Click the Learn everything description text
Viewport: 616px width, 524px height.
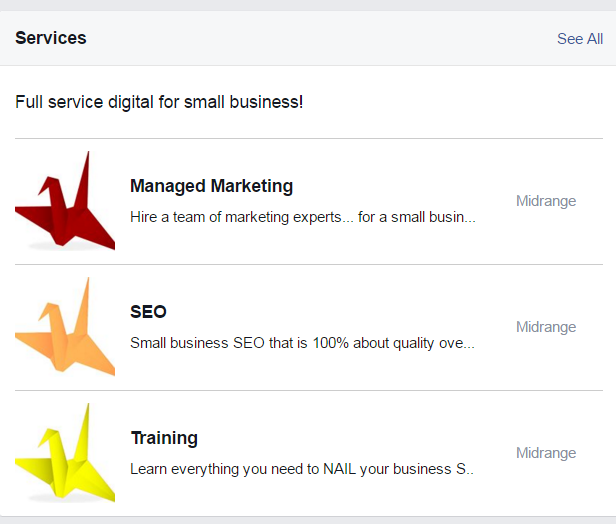(x=302, y=469)
